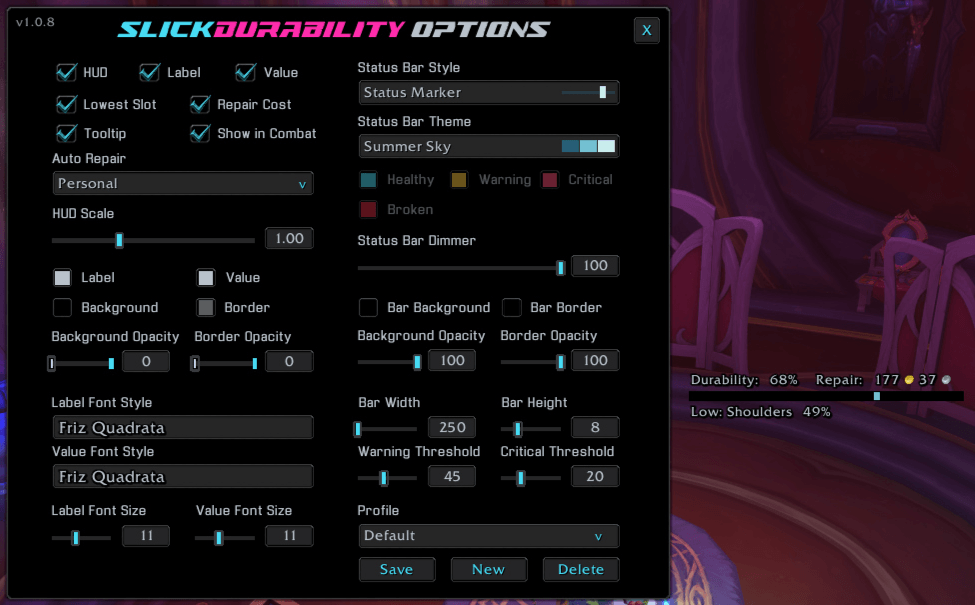Click the left Background Opacity 0 field
The height and width of the screenshot is (605, 975).
146,361
